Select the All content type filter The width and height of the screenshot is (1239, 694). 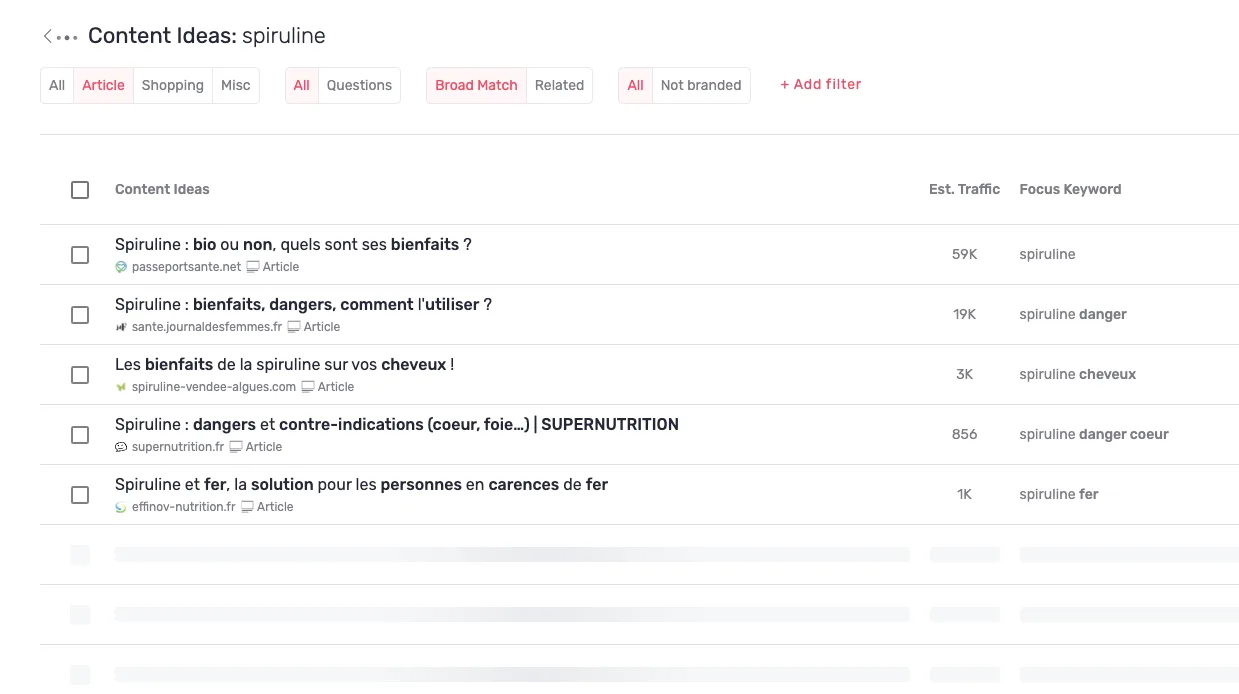pyautogui.click(x=57, y=85)
